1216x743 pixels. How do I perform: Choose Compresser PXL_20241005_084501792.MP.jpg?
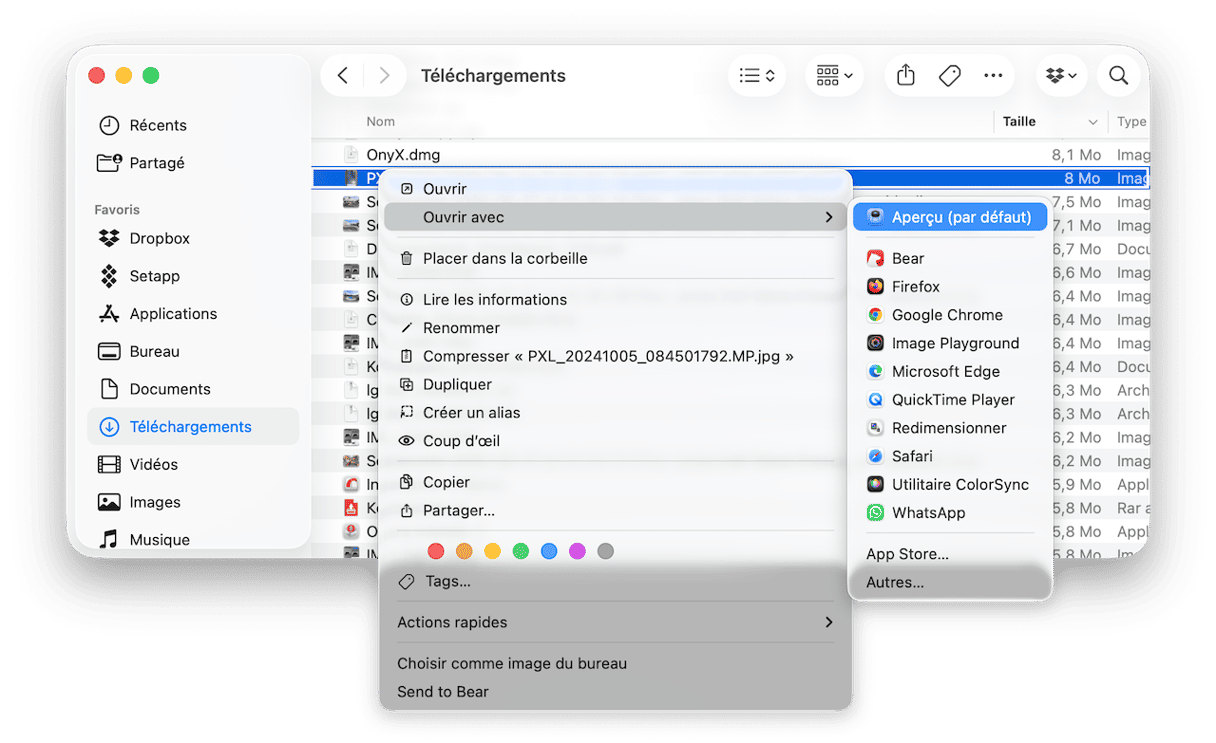click(615, 356)
